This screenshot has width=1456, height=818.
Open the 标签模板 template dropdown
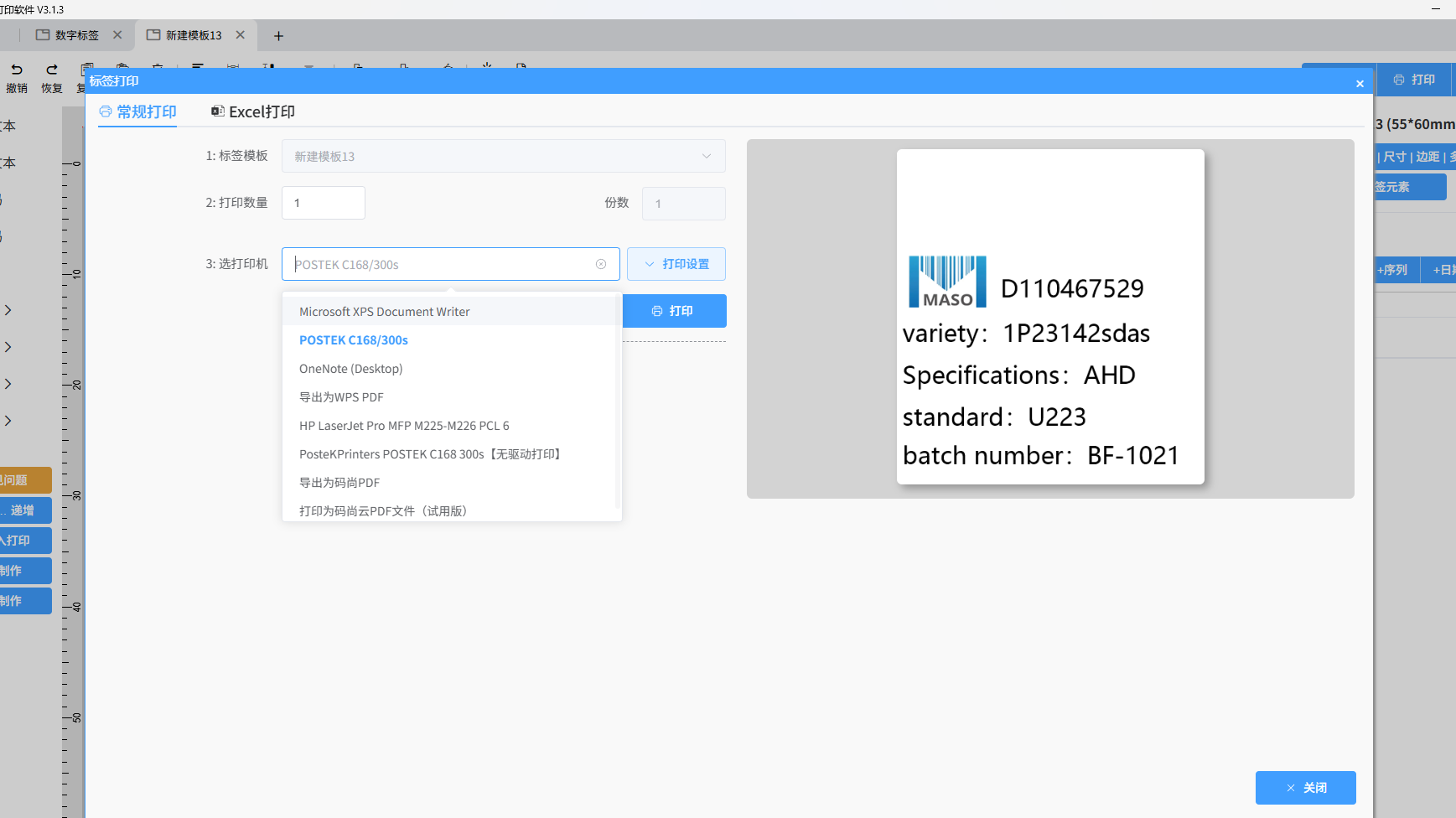[503, 156]
